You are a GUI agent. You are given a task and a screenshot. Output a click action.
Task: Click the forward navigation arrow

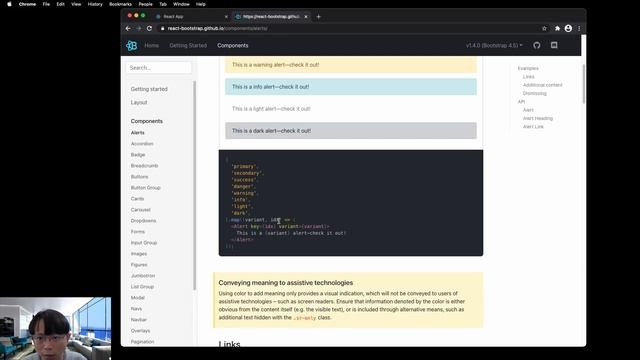click(x=139, y=29)
